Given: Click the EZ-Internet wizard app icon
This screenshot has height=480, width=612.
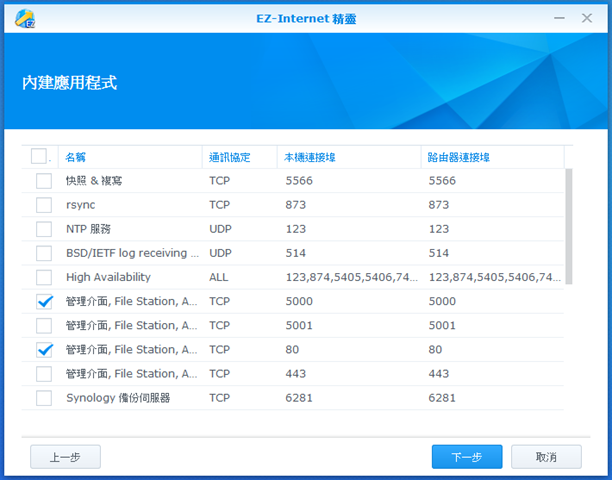Looking at the screenshot, I should [25, 18].
